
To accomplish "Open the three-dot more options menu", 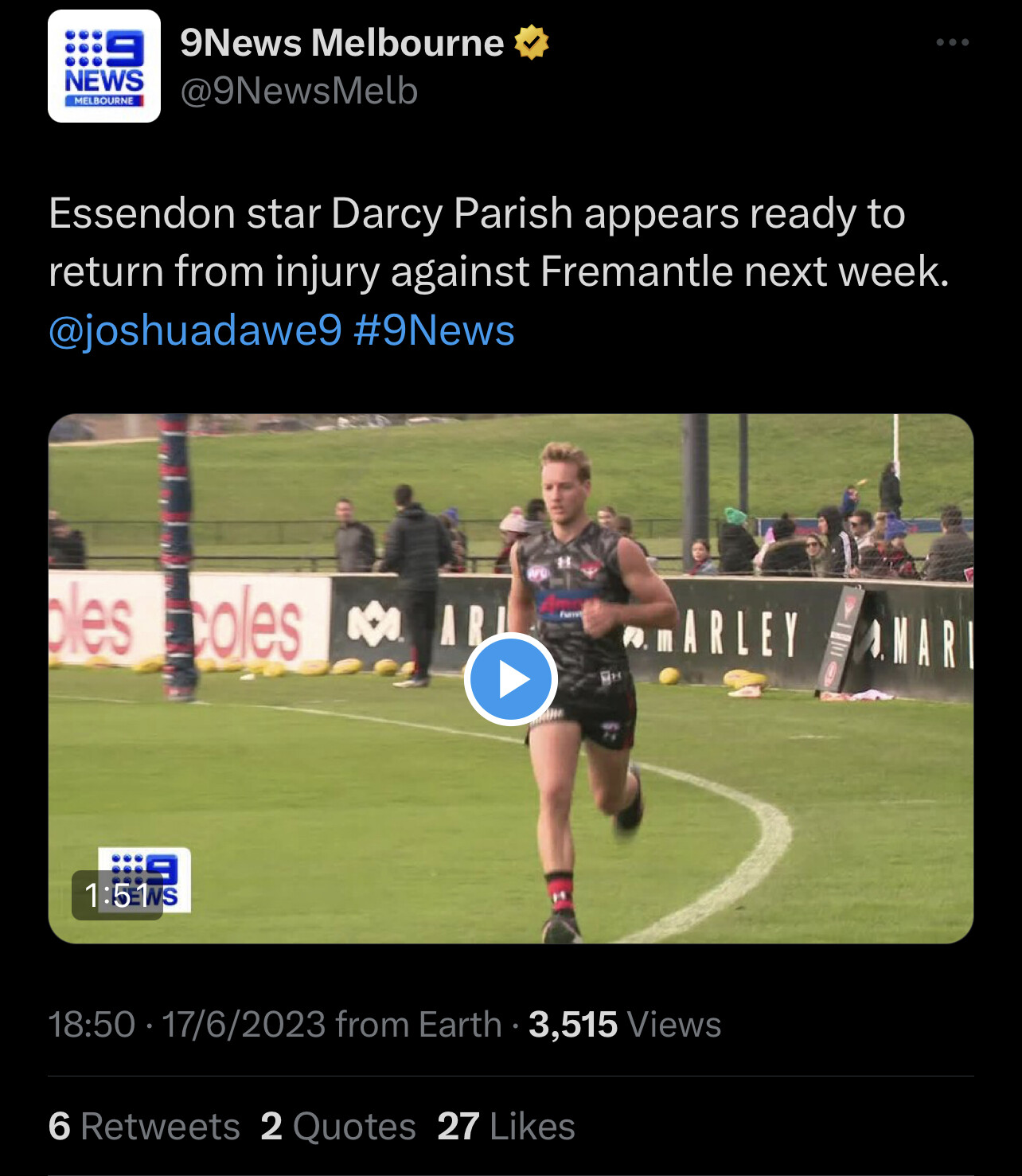I will [x=952, y=42].
